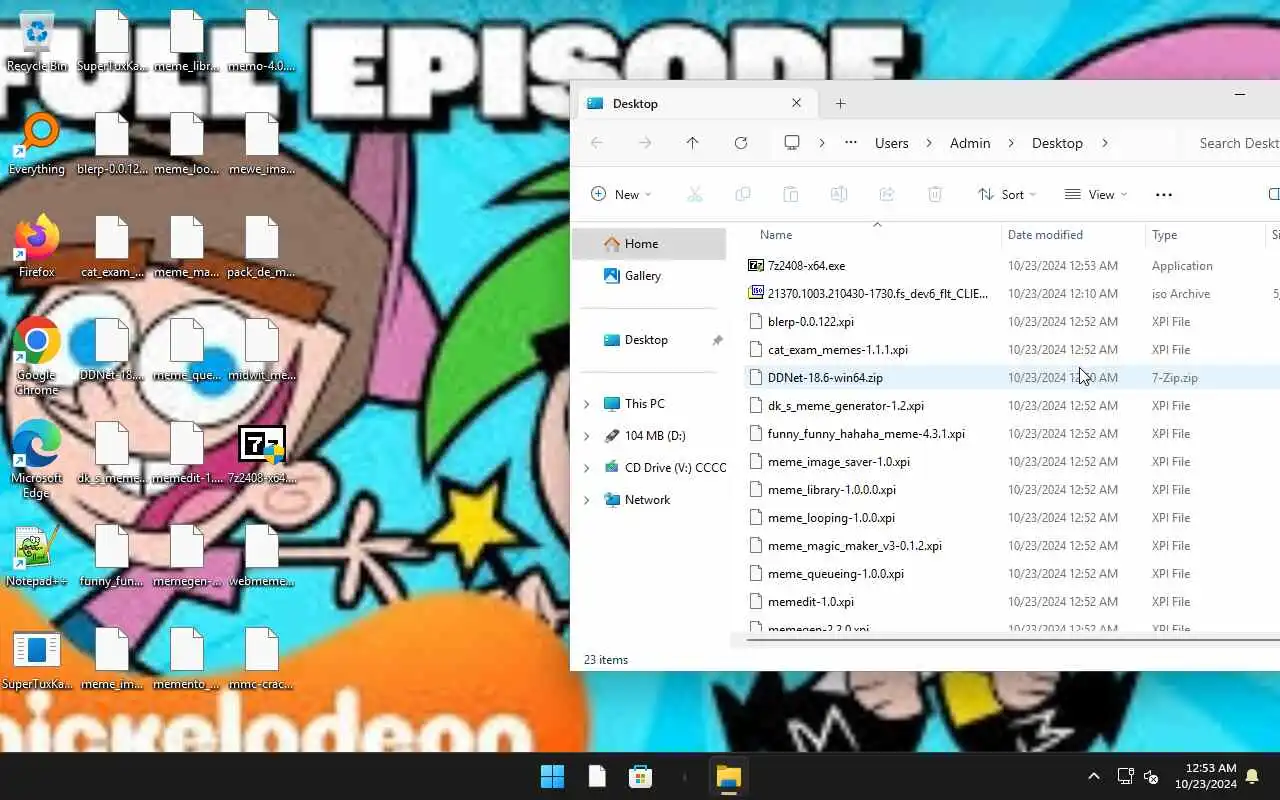Image resolution: width=1280 pixels, height=800 pixels.
Task: Launch the Notepad++ desktop shortcut
Action: point(37,557)
